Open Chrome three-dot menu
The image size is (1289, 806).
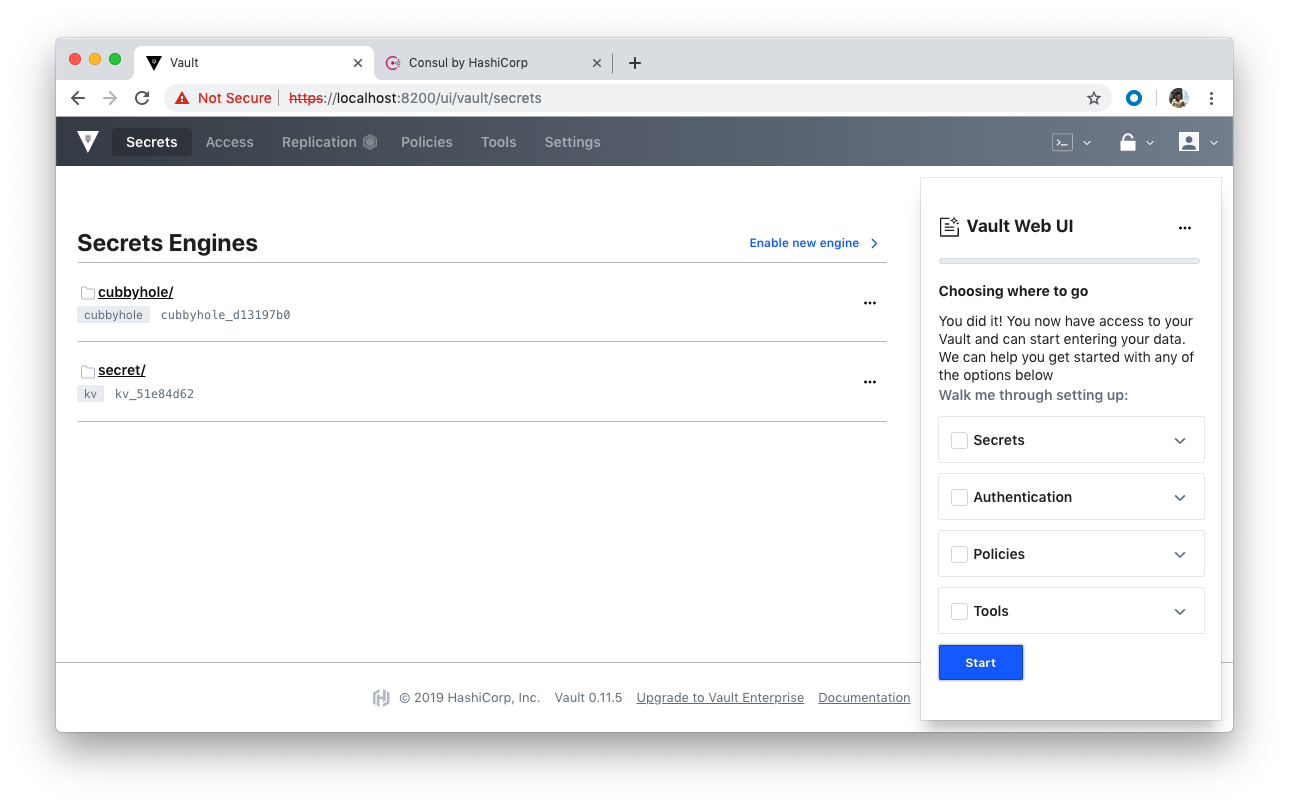pyautogui.click(x=1211, y=98)
